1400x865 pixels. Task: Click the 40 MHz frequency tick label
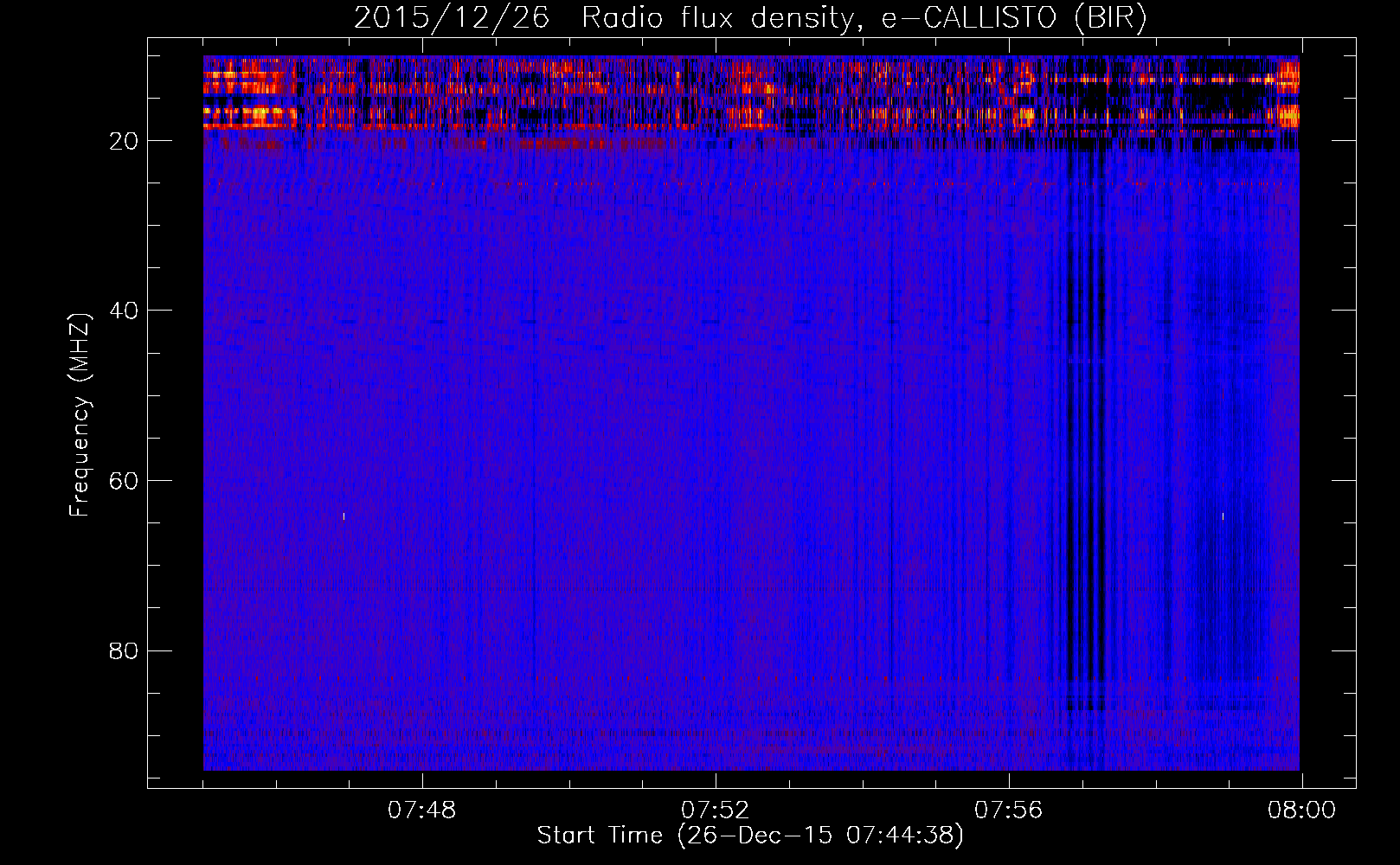coord(125,311)
